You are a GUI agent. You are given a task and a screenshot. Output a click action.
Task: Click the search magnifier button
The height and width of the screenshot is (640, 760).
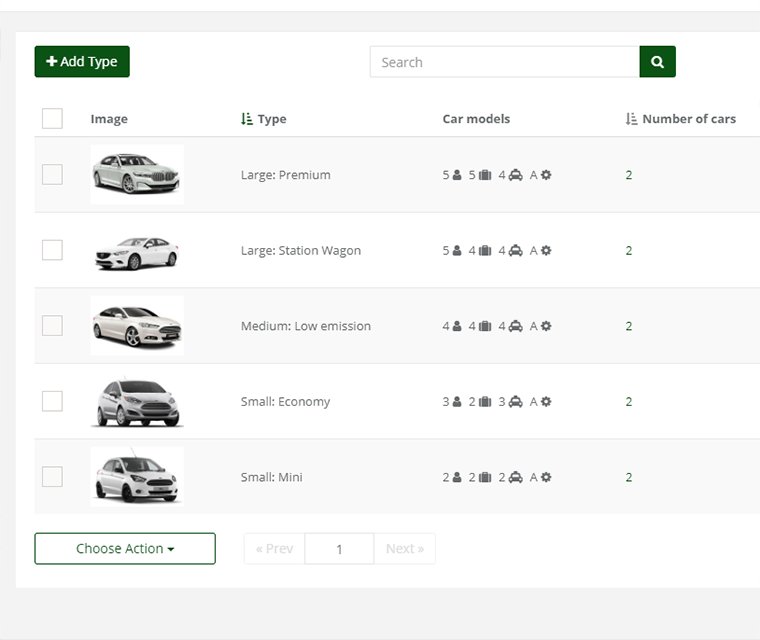657,62
